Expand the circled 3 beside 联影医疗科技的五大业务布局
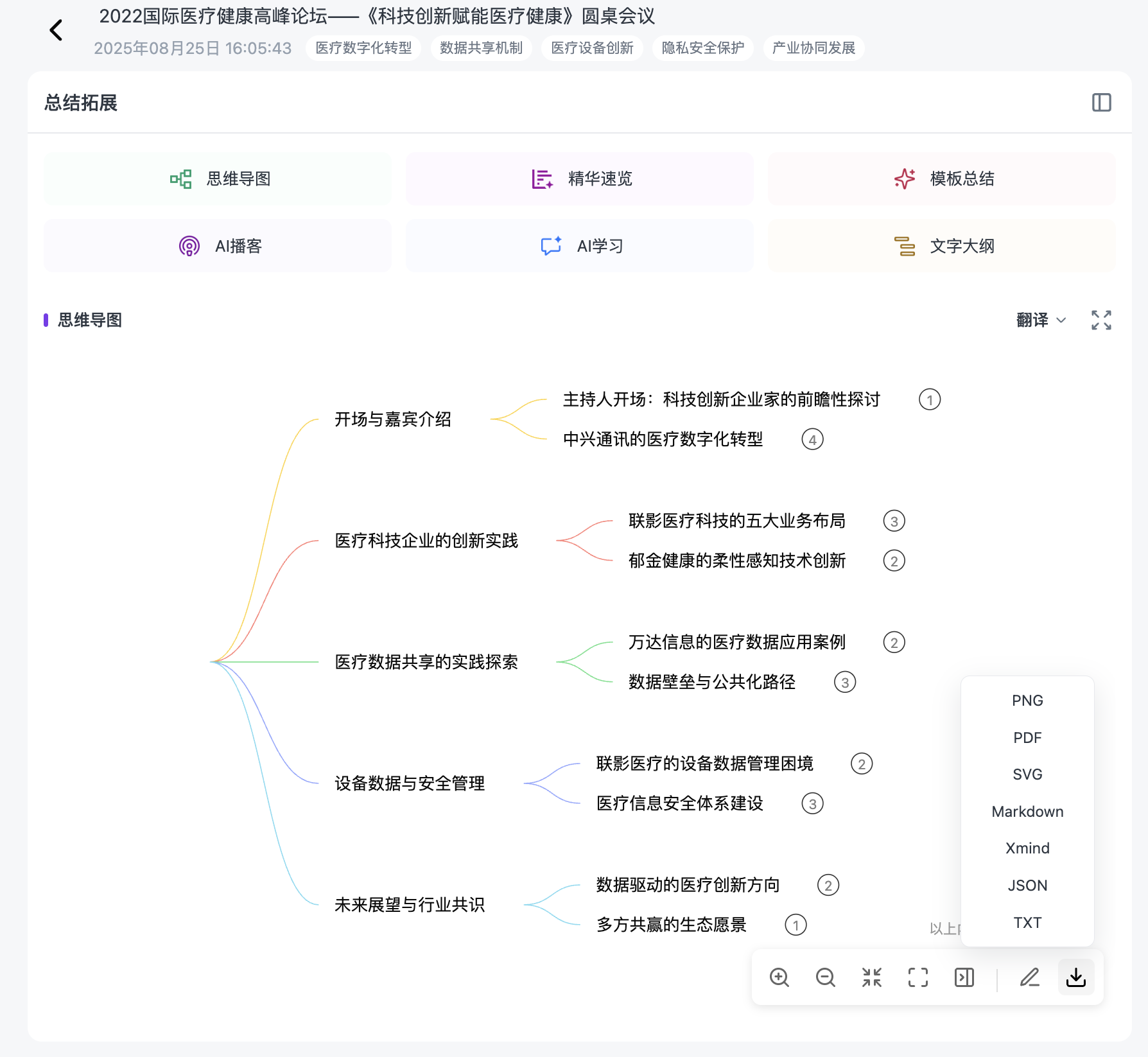 894,521
